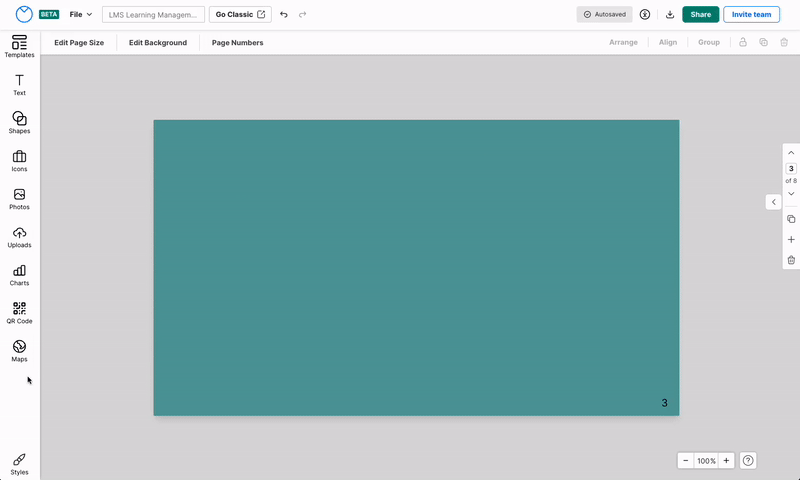Open the Photos panel
Screen dimensions: 800x480
[x=19, y=198]
